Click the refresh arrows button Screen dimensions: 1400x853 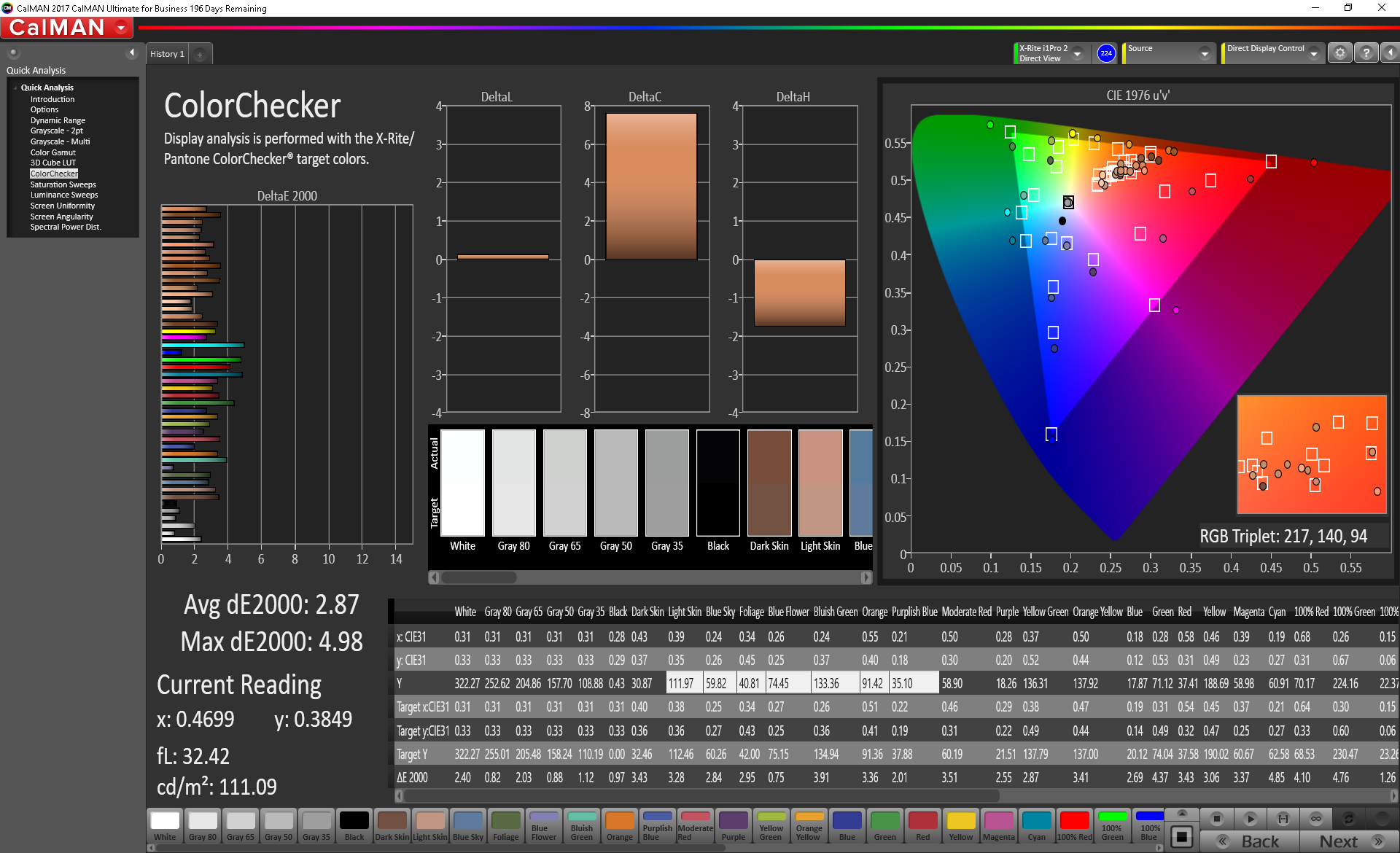coord(1349,819)
